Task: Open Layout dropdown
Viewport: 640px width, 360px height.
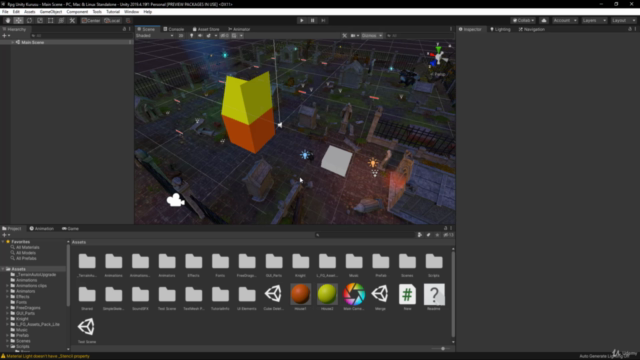Action: (x=623, y=20)
